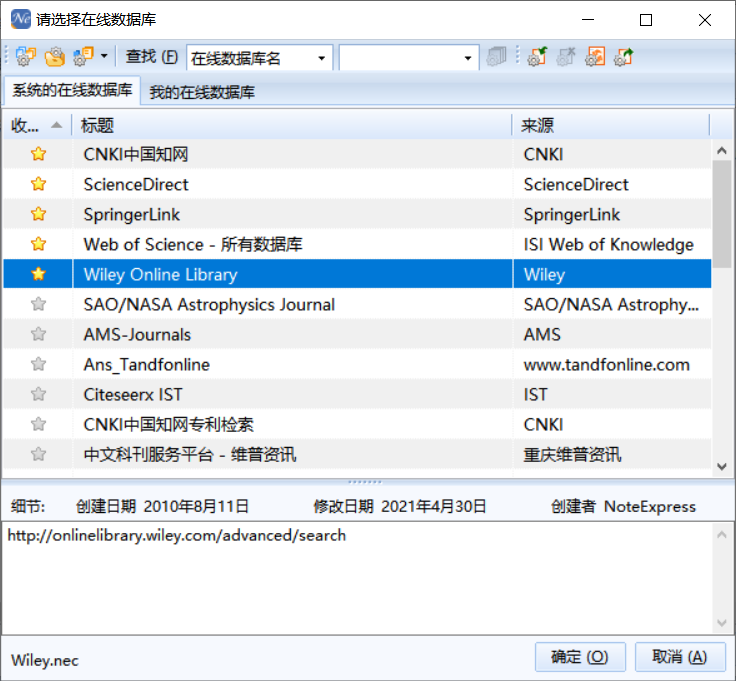This screenshot has width=736, height=681.
Task: Click the orange folder gear toolbar icon
Action: (x=55, y=57)
